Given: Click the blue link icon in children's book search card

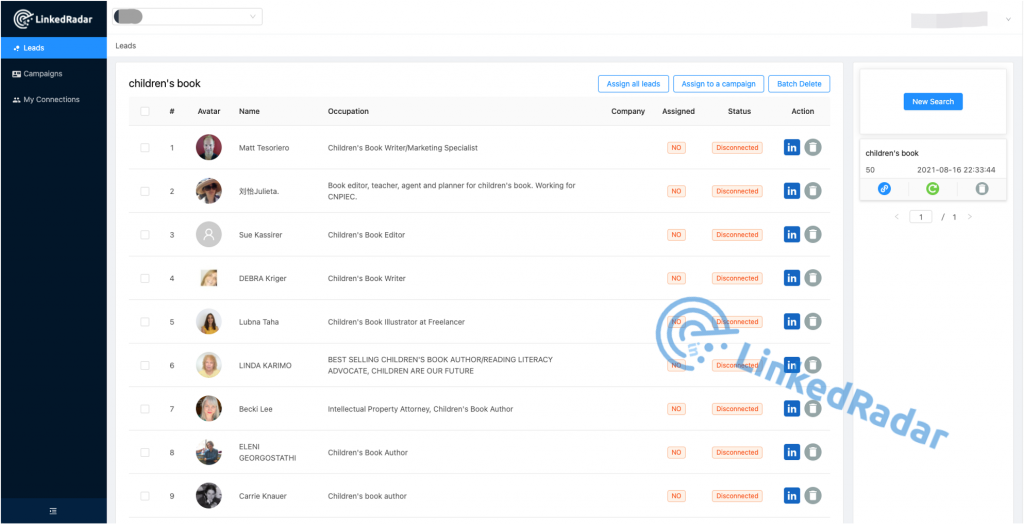Looking at the screenshot, I should click(884, 188).
